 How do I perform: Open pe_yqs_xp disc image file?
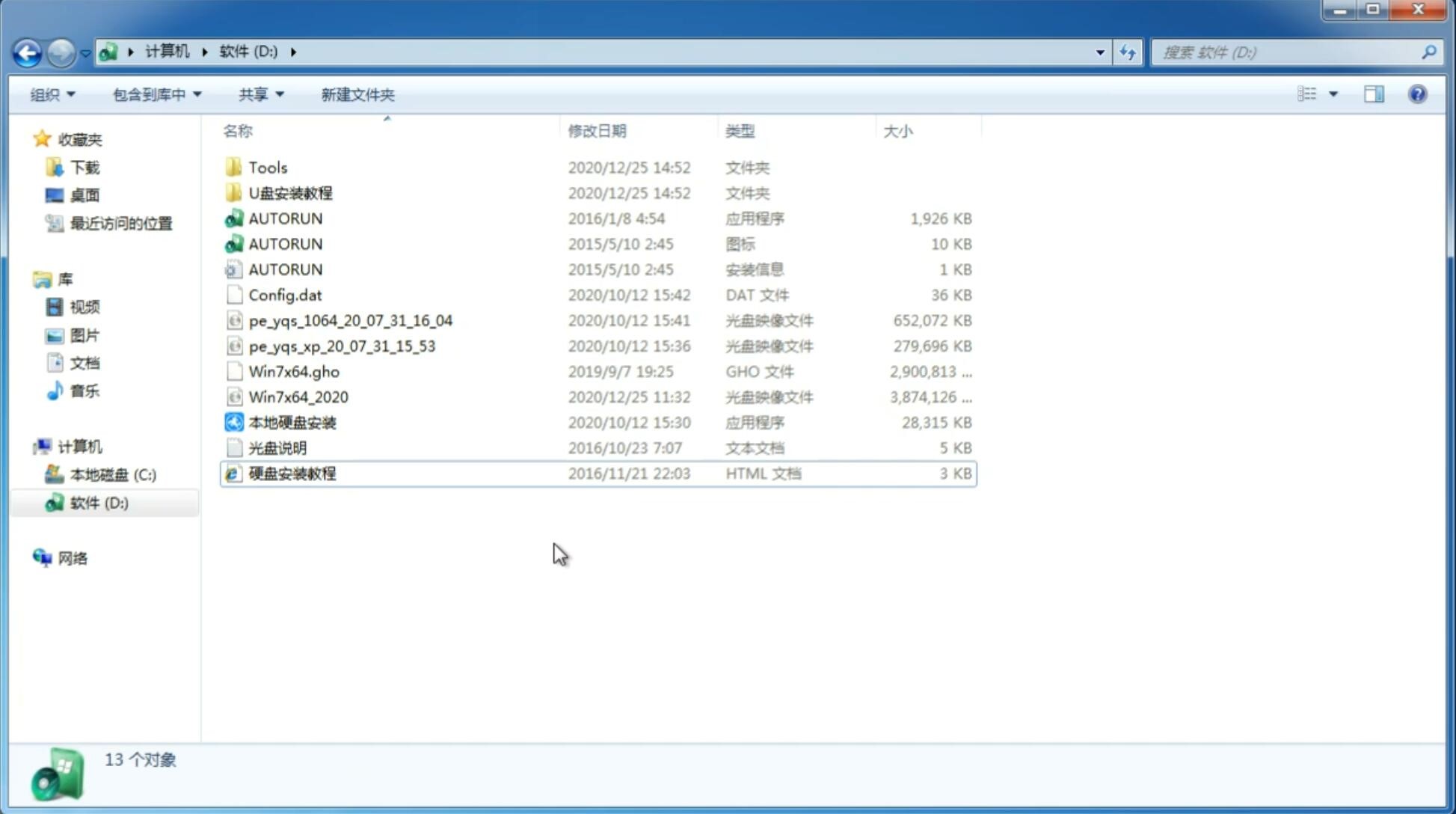pyautogui.click(x=342, y=345)
